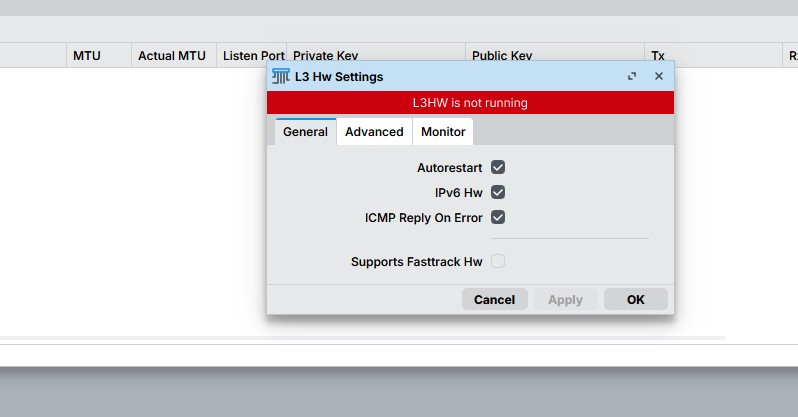Sort by the Listen Port column

[251, 56]
